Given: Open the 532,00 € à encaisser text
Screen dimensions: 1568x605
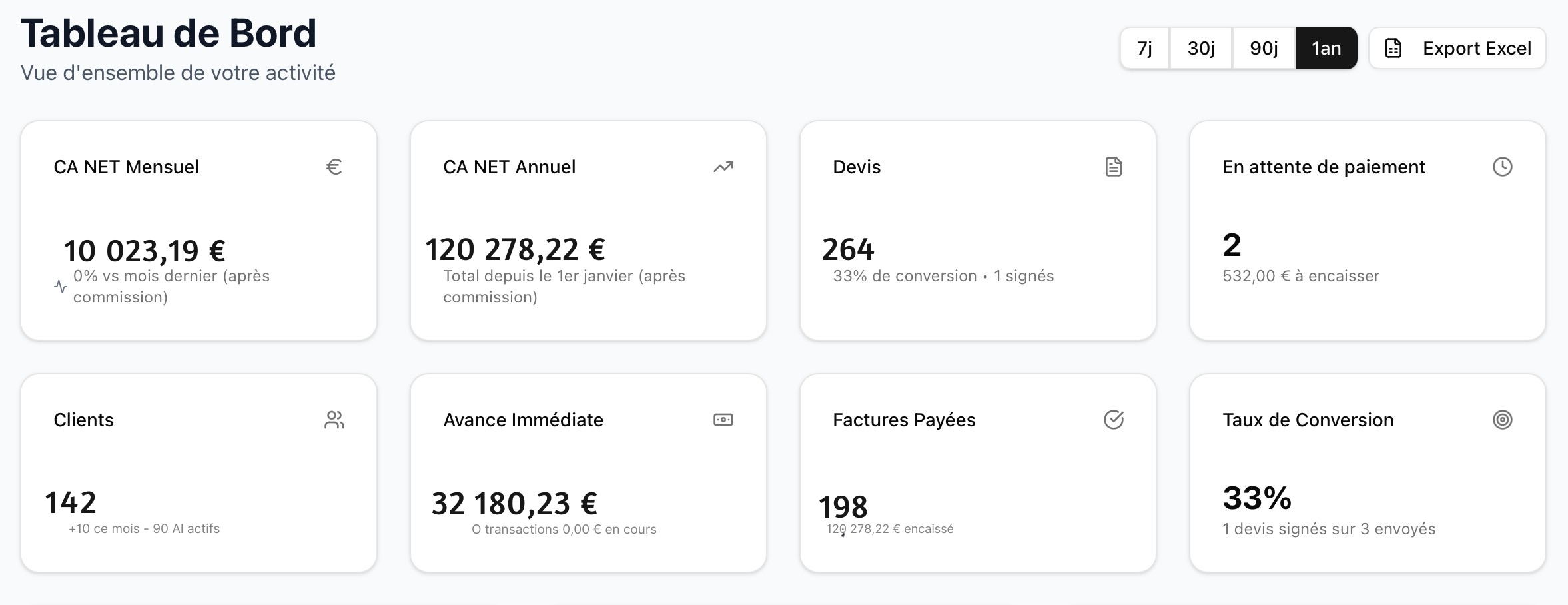Looking at the screenshot, I should 1300,276.
